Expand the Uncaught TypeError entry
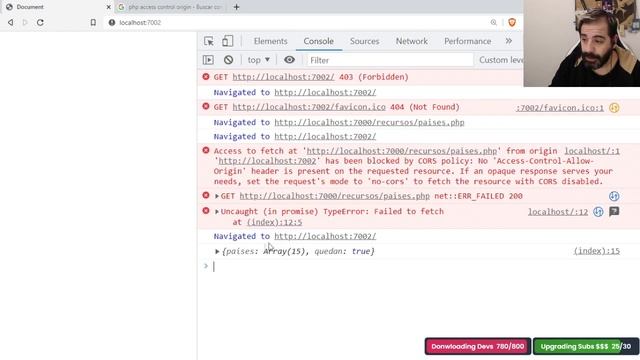The width and height of the screenshot is (640, 360). 217,211
